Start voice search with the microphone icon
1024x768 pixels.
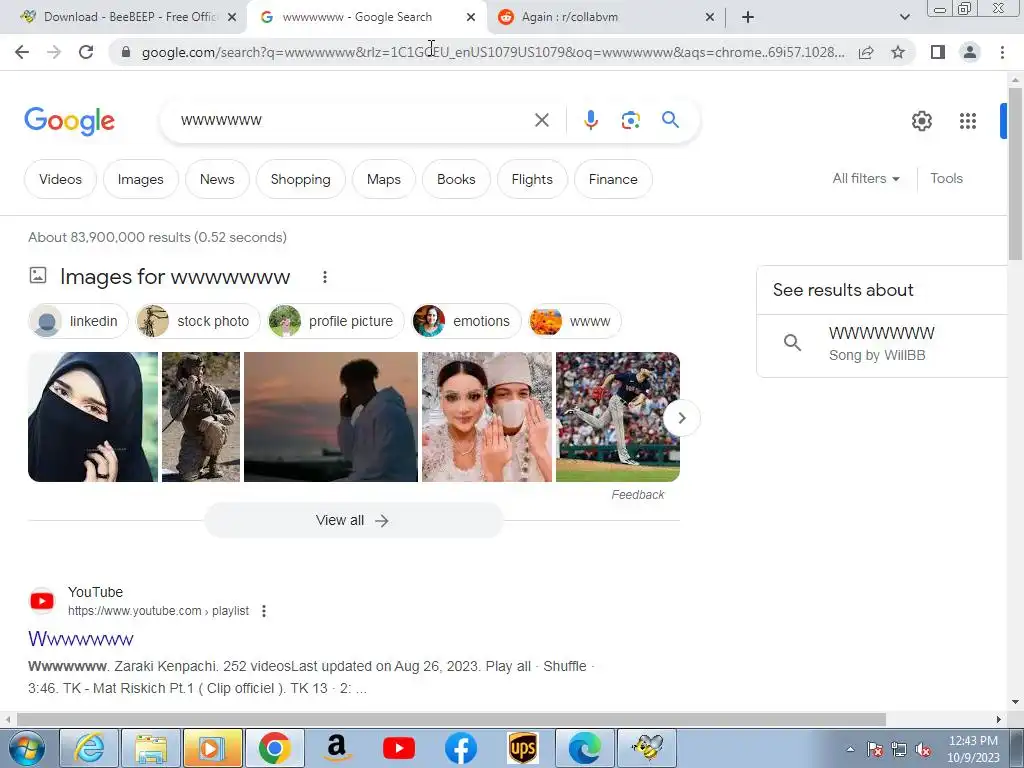[x=590, y=120]
